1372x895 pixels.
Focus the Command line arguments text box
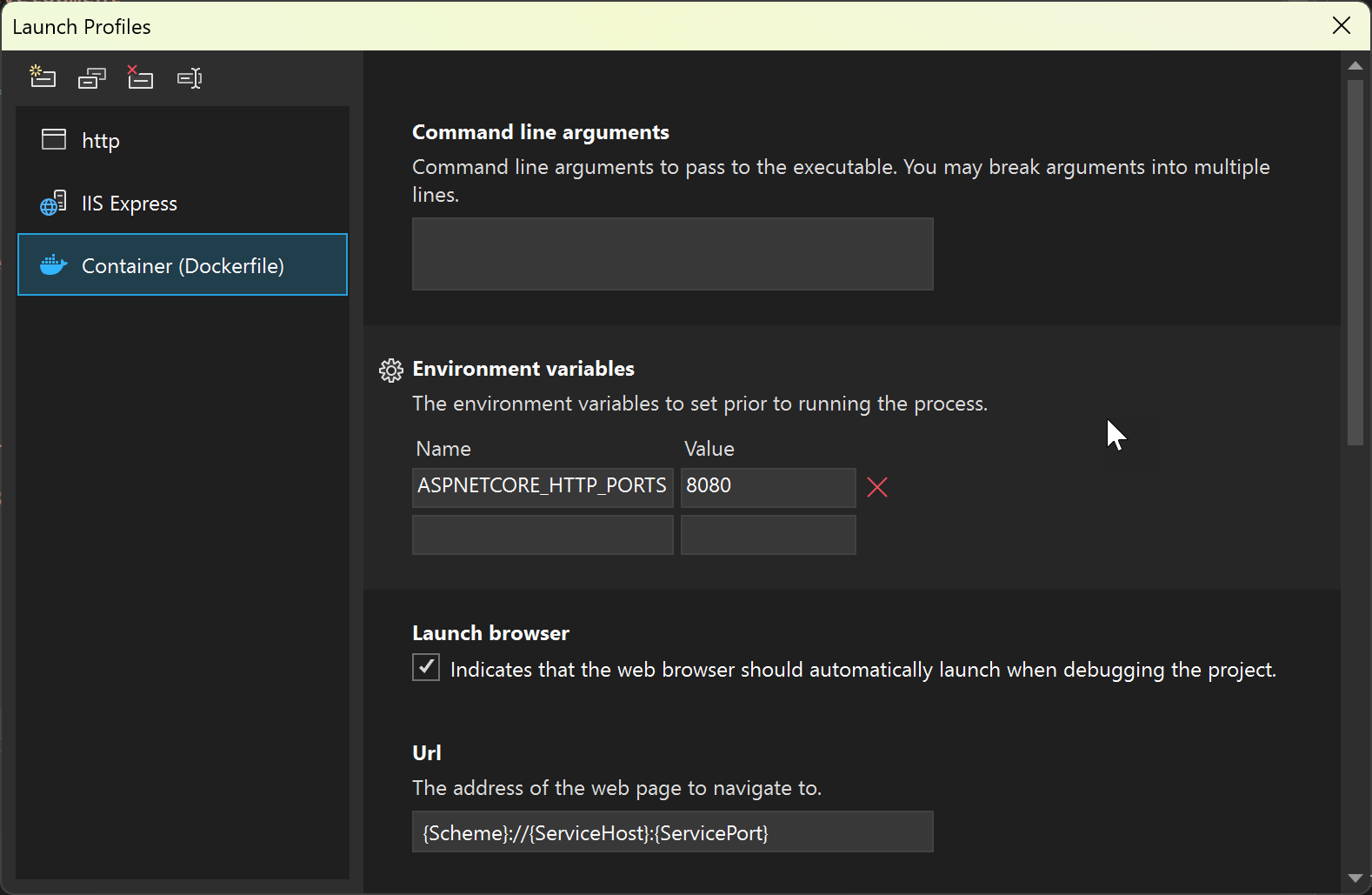pyautogui.click(x=673, y=254)
